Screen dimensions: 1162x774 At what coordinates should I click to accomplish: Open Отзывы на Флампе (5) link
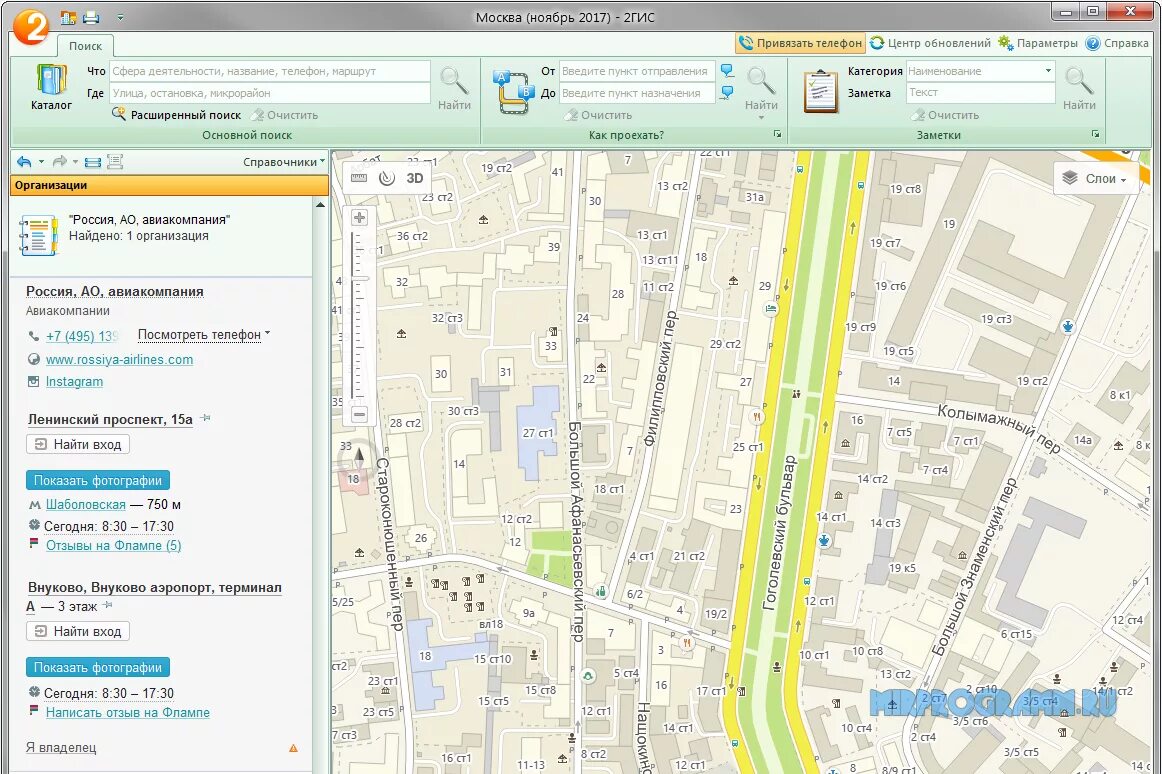pyautogui.click(x=113, y=545)
